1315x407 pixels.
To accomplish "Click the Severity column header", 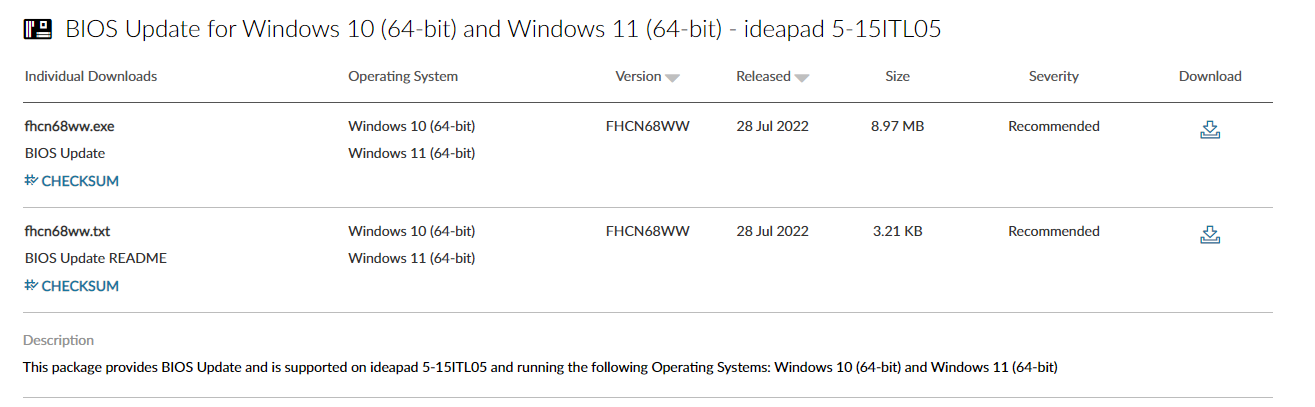I will tap(1053, 76).
